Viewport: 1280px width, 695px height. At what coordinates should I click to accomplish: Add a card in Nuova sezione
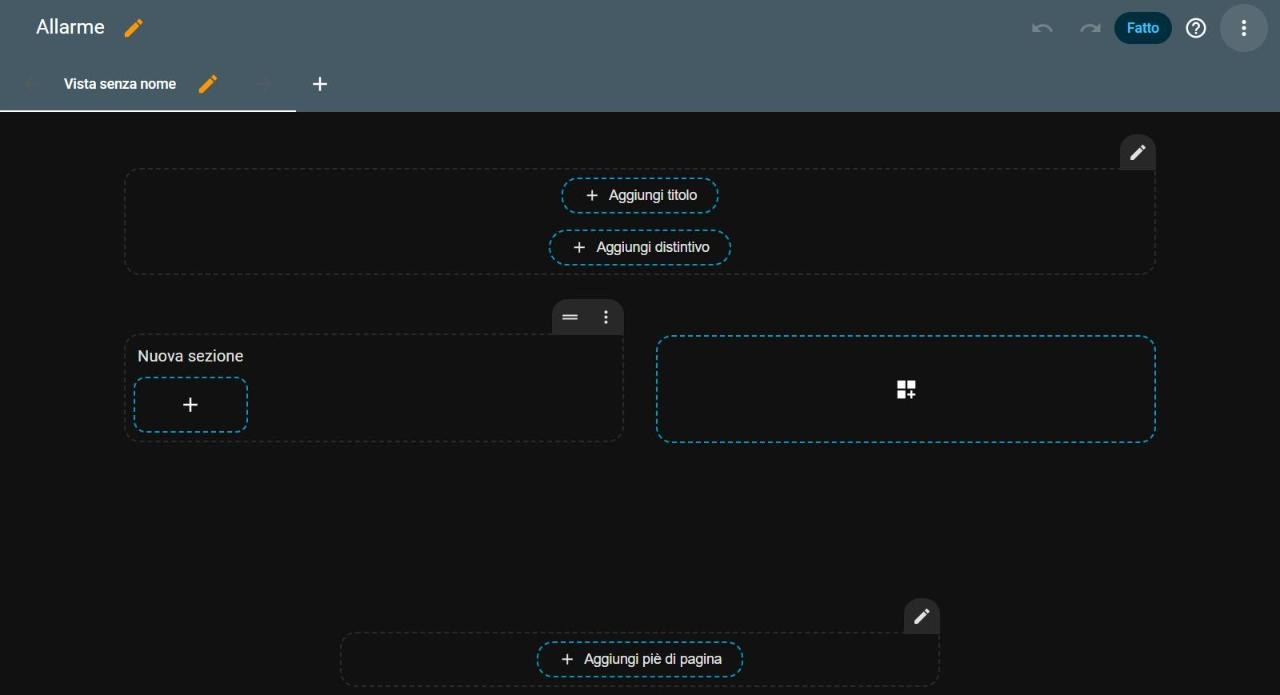point(190,405)
